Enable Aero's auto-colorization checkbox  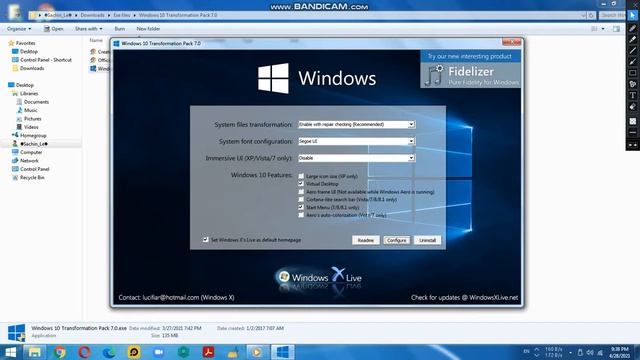pos(301,215)
